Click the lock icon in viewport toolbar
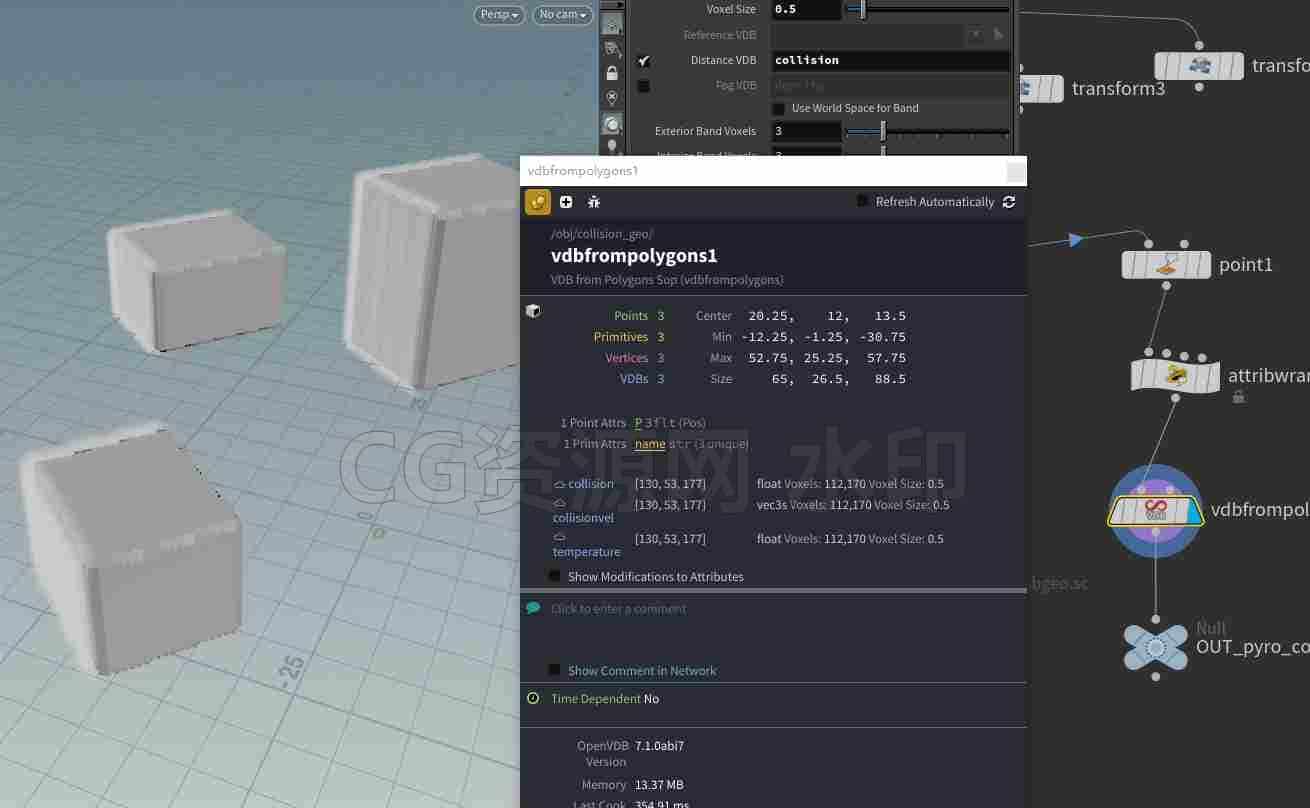Viewport: 1310px width, 808px height. [x=612, y=73]
